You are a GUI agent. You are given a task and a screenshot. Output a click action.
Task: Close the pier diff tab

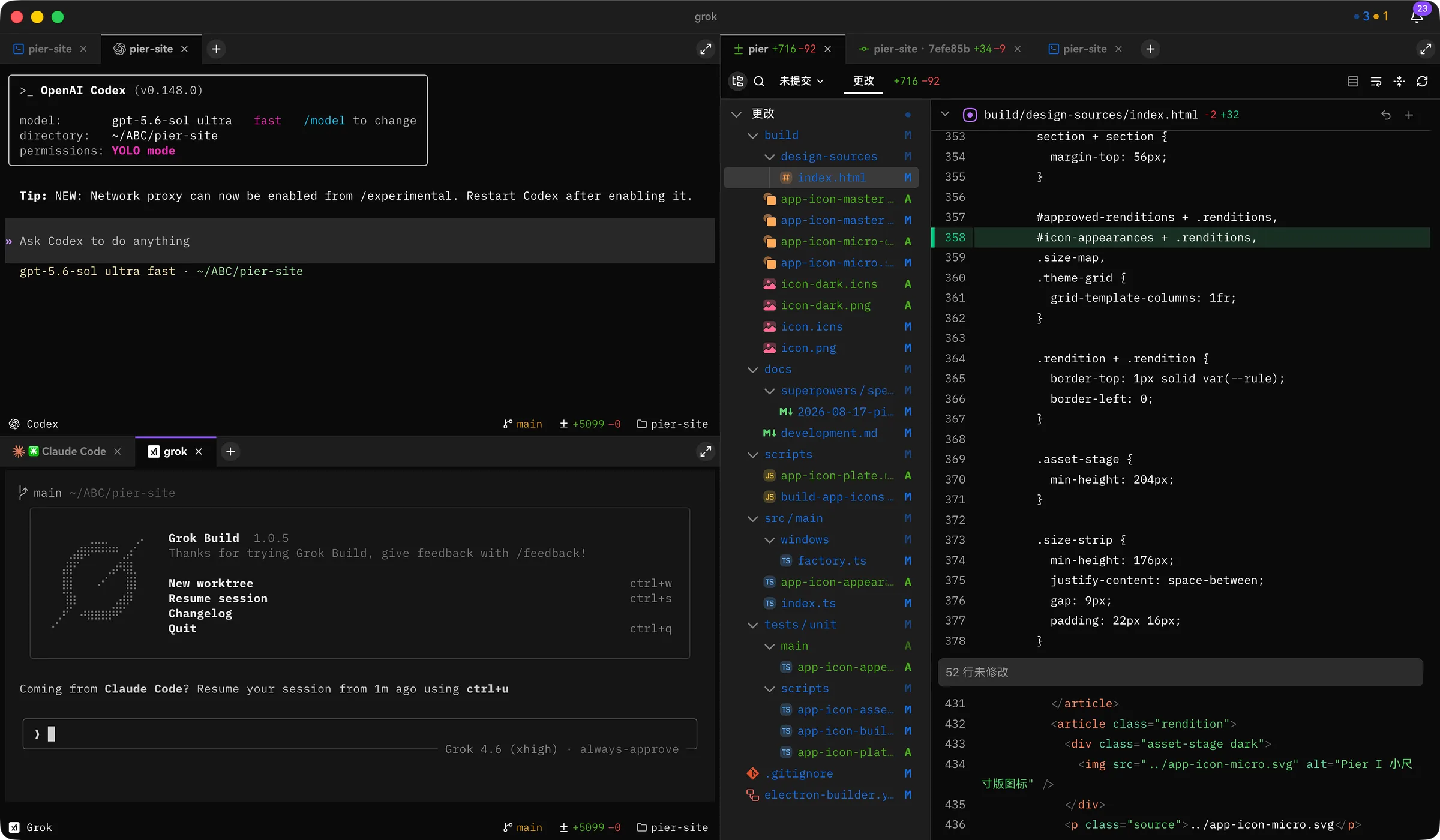pyautogui.click(x=828, y=49)
